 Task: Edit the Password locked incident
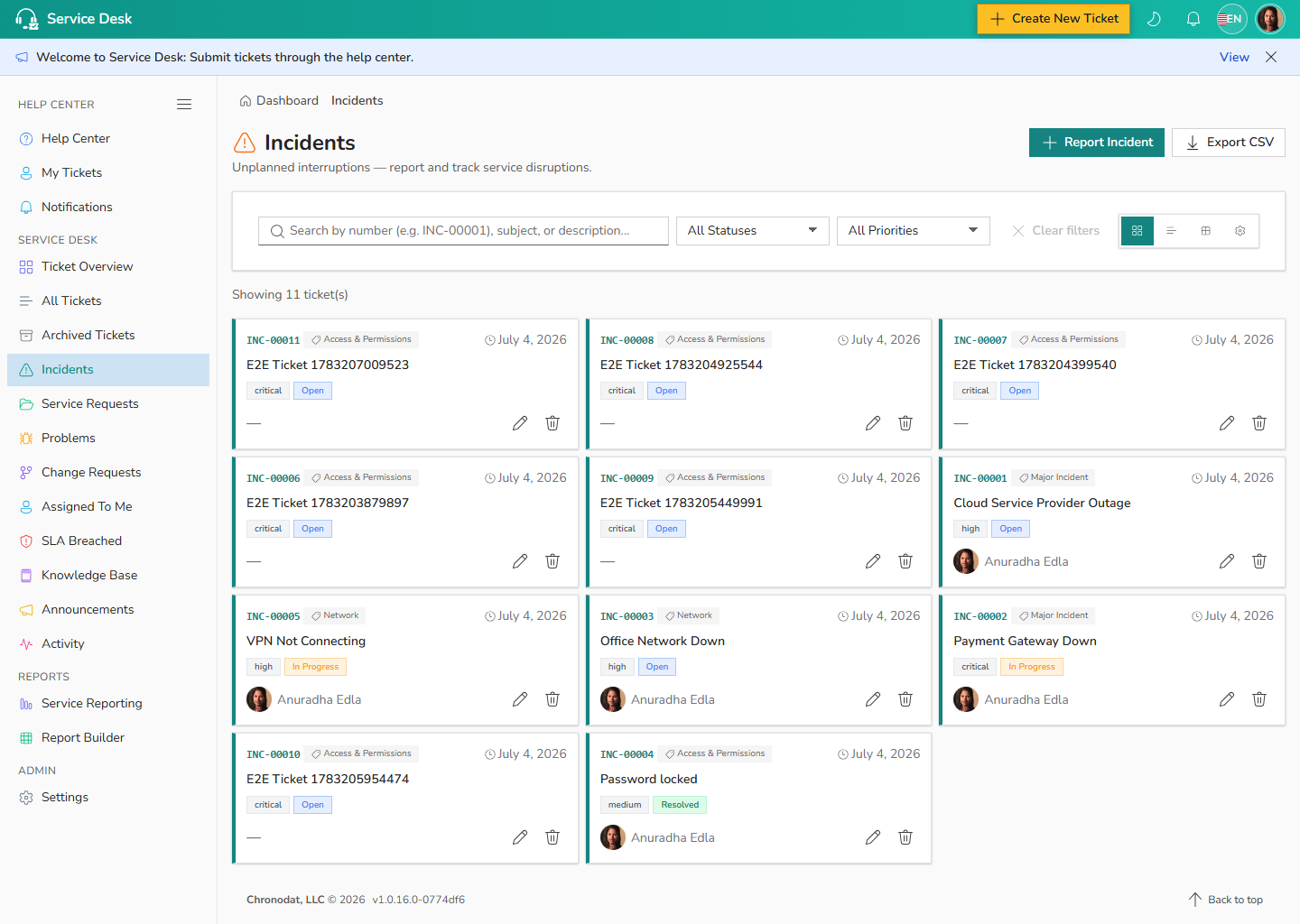(873, 837)
